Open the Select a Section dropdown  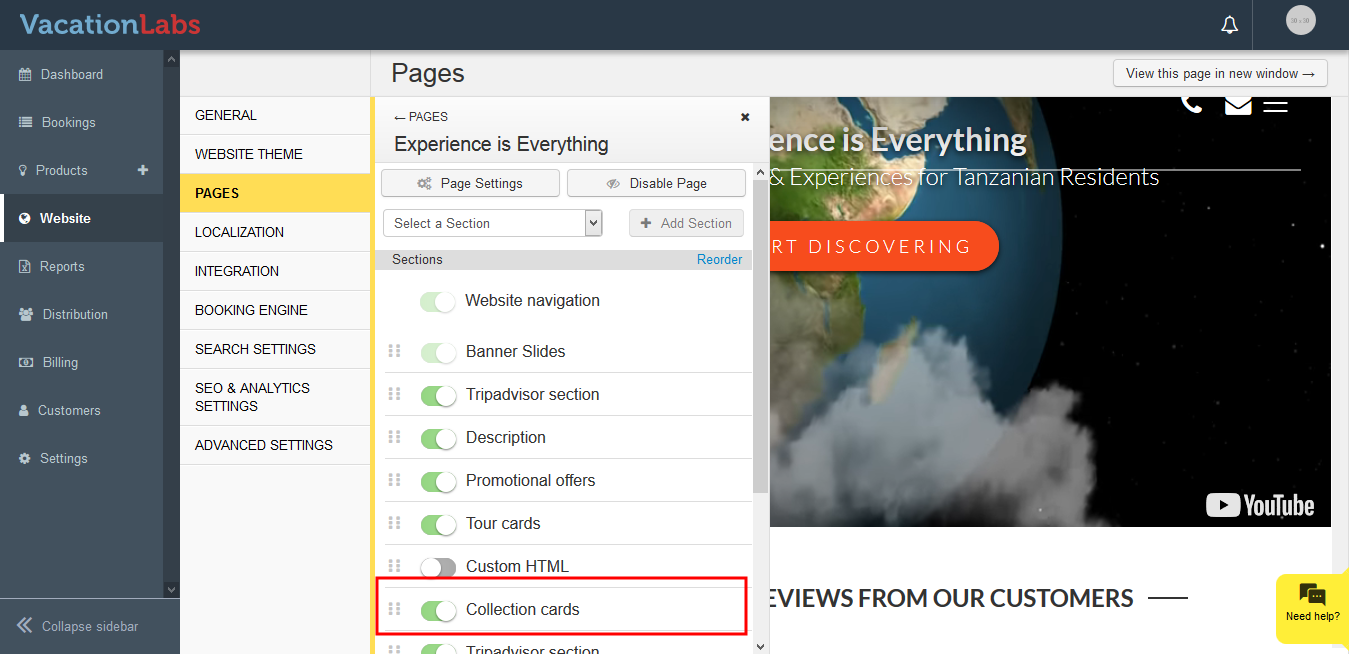(492, 223)
